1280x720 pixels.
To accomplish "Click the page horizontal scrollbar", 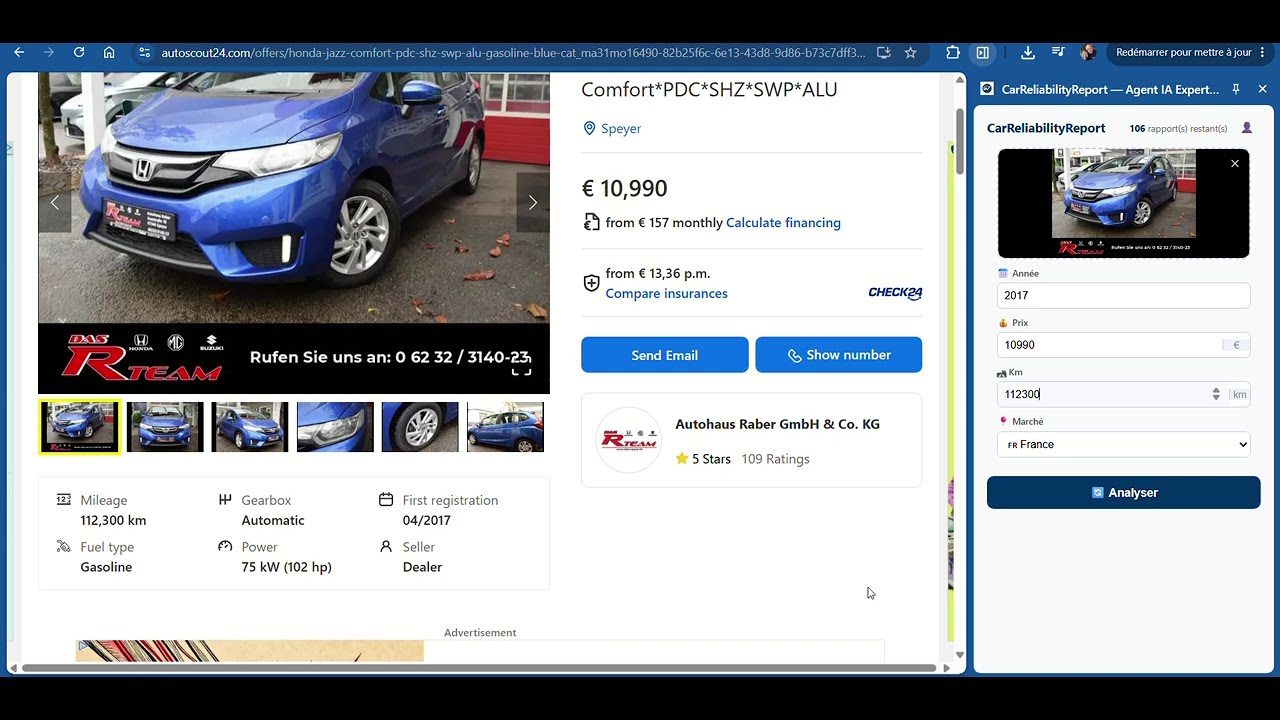I will (478, 668).
